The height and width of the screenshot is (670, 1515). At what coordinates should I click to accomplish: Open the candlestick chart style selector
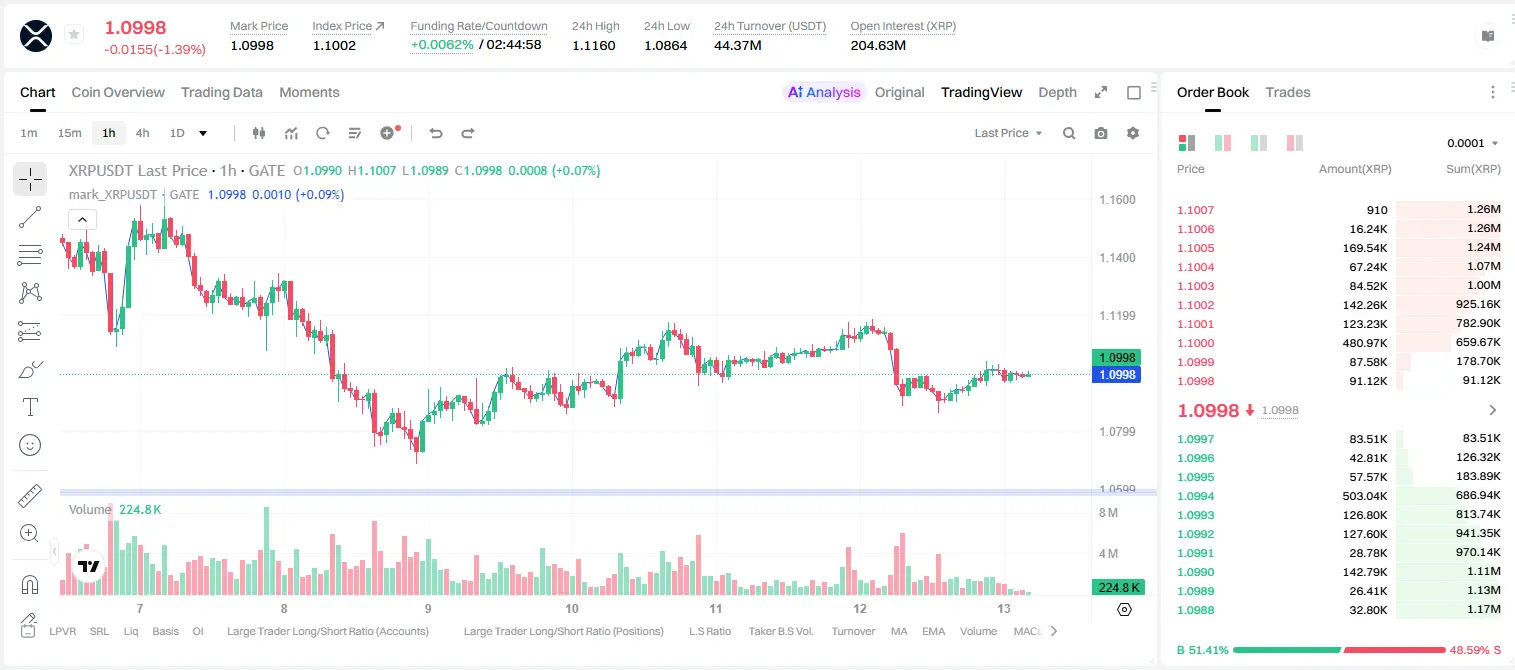pos(259,133)
